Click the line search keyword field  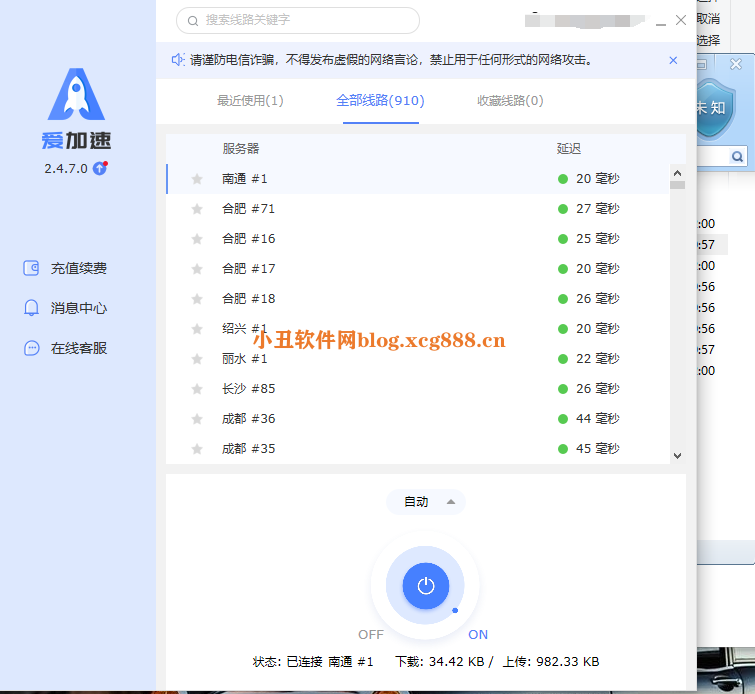click(x=298, y=20)
